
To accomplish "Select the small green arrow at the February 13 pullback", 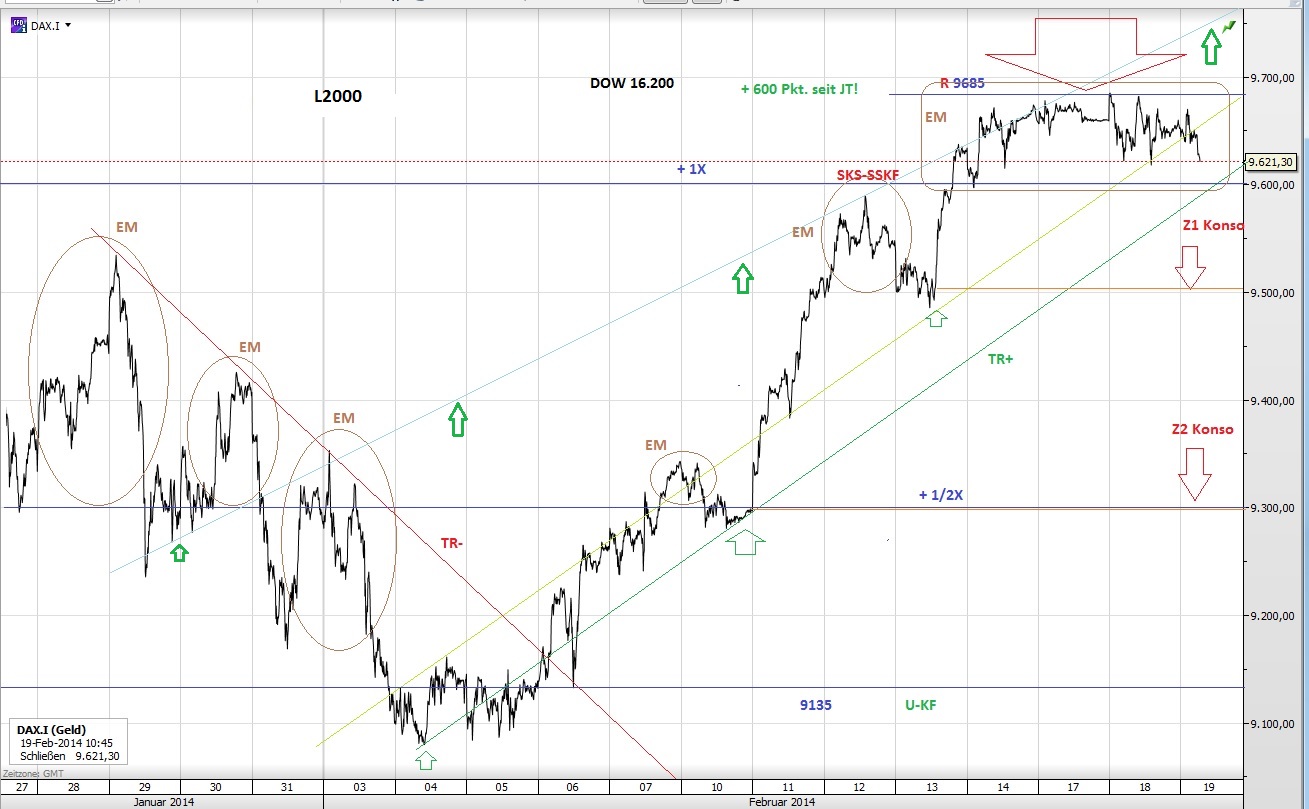I will [936, 318].
